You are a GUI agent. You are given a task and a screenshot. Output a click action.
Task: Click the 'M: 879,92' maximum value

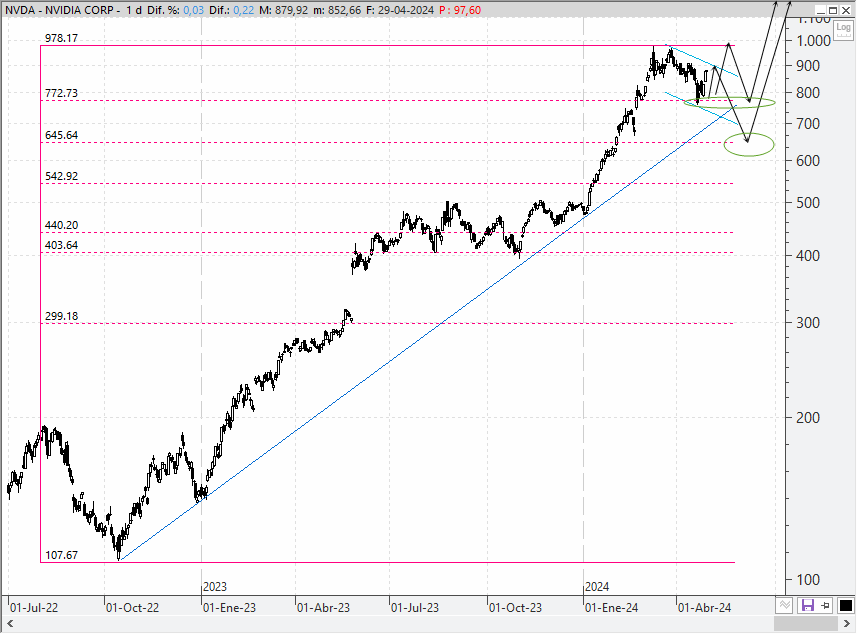click(x=284, y=10)
